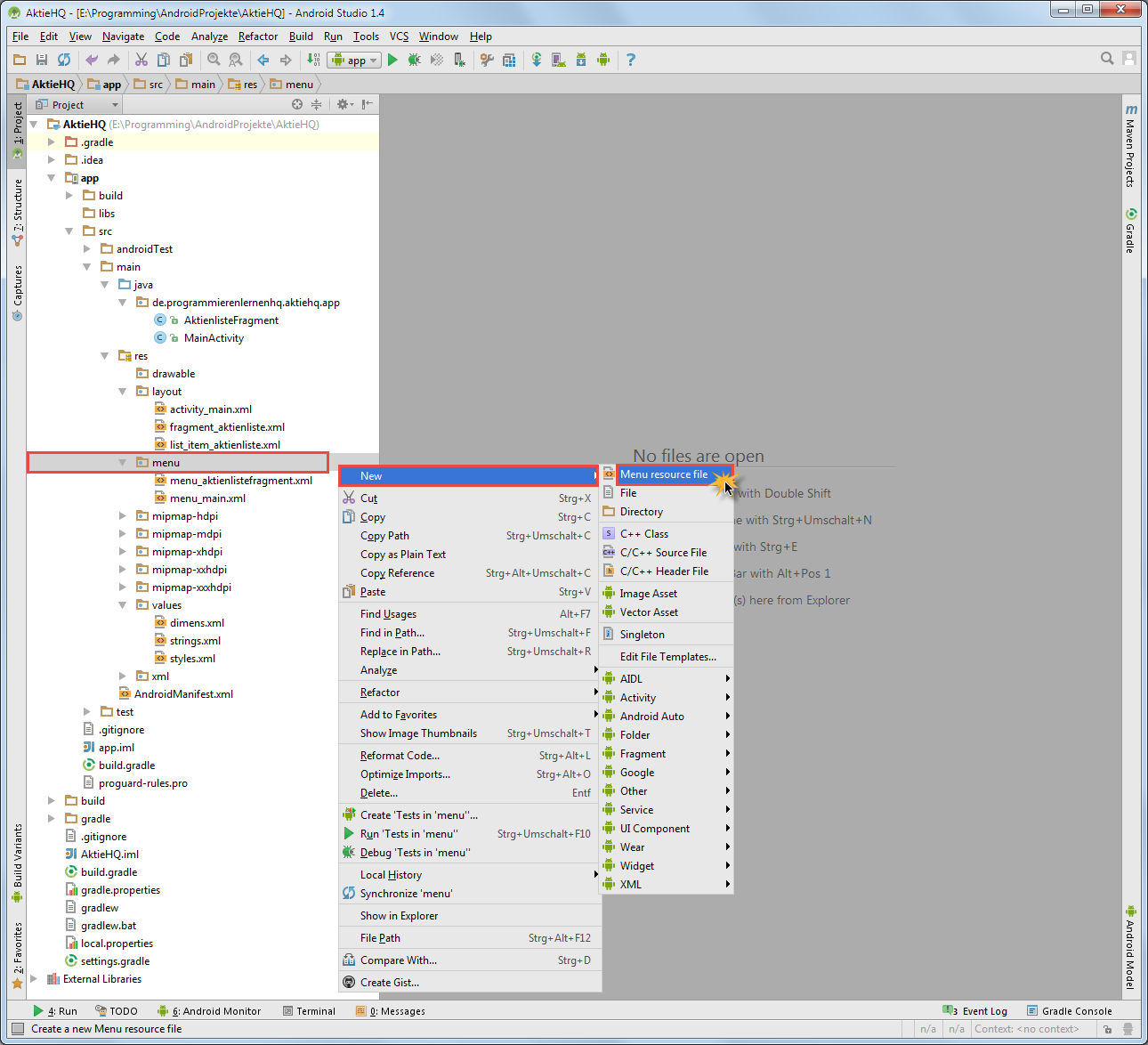Toggle the Gradle side panel

coord(1130,231)
